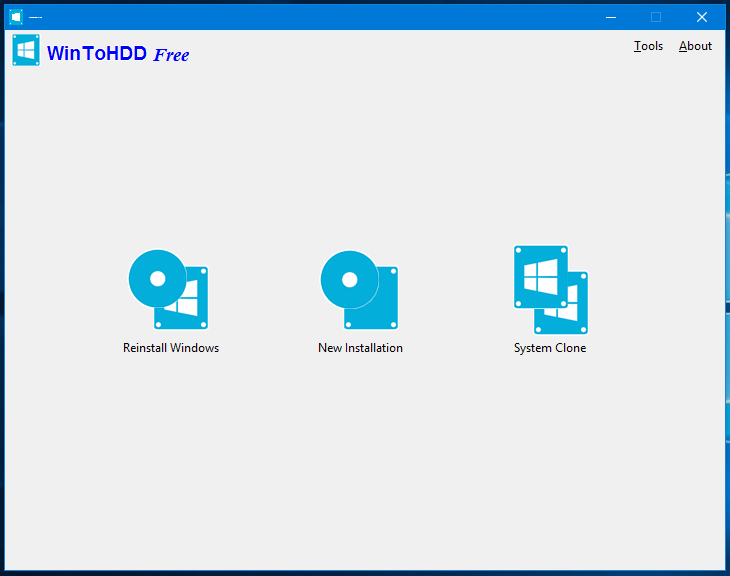Close the WinToHDD window
The image size is (730, 576).
click(702, 17)
